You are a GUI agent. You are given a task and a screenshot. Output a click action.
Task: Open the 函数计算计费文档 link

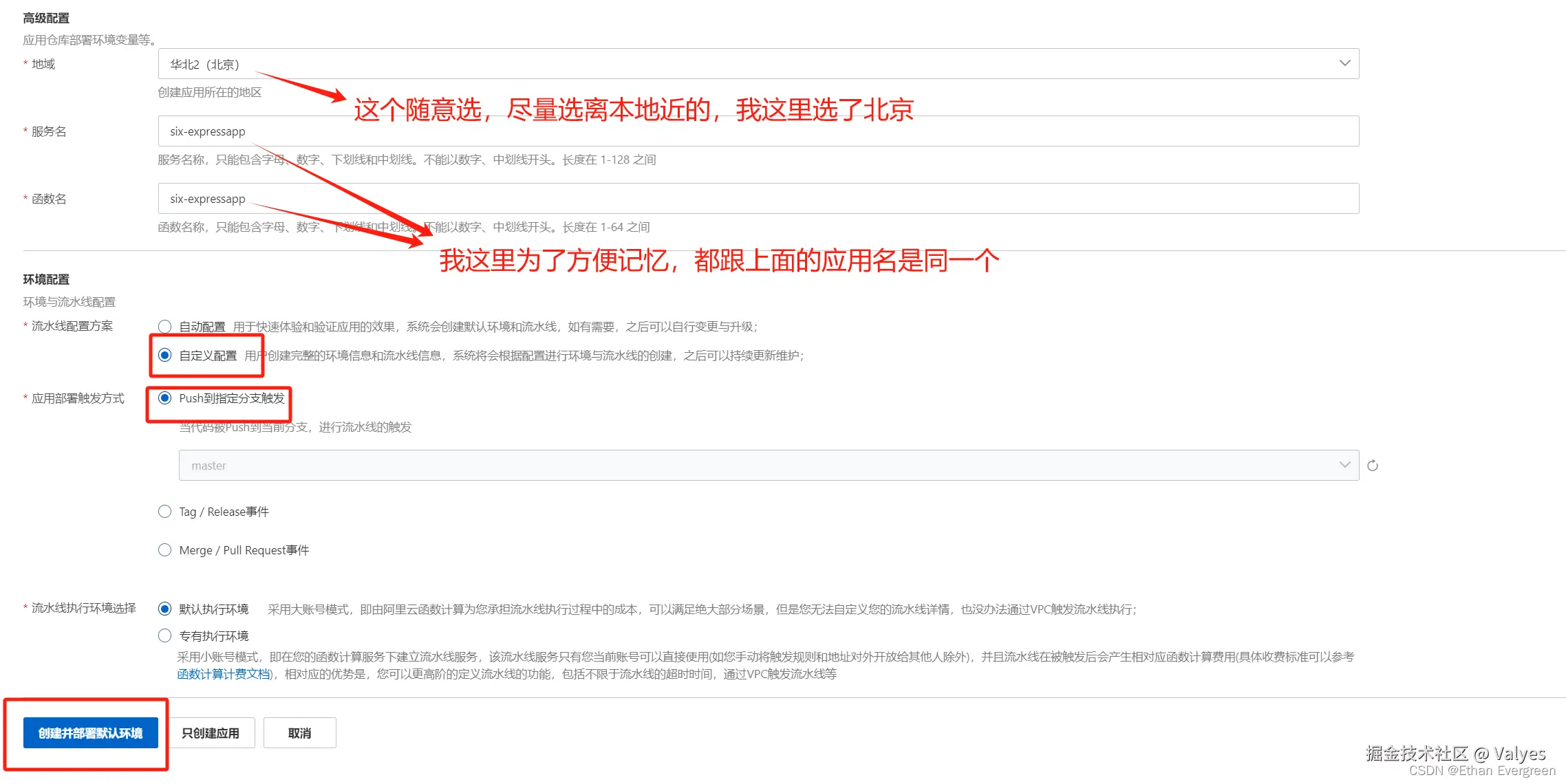[224, 674]
